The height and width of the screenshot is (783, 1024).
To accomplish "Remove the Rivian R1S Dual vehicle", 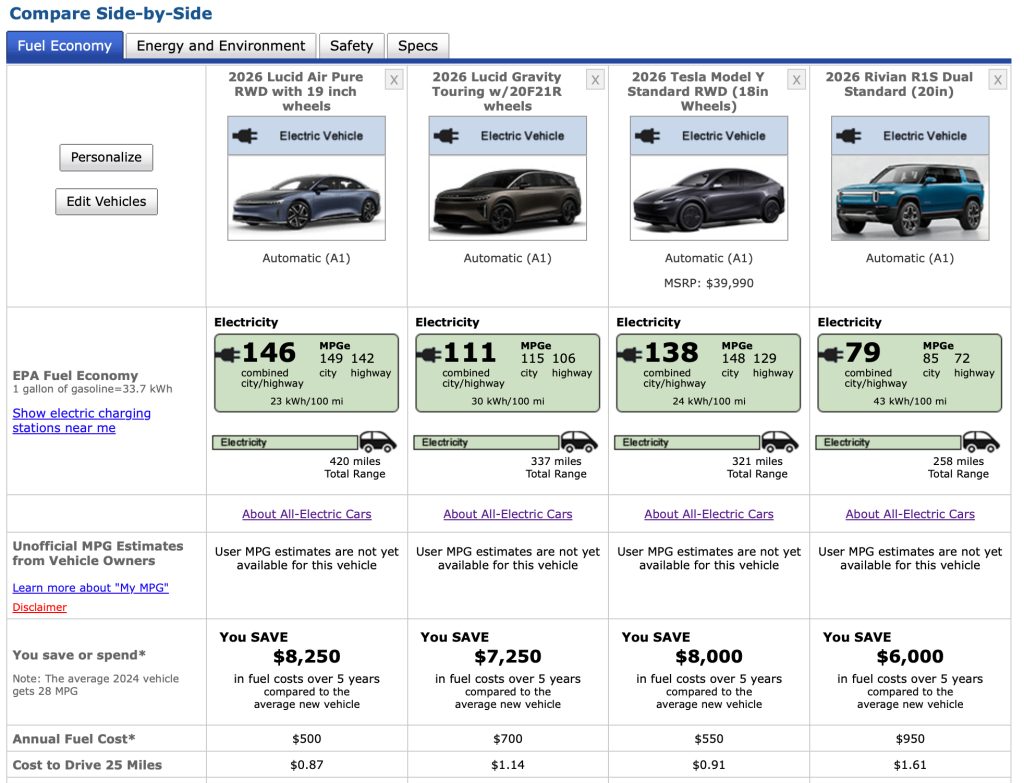I will (x=997, y=80).
